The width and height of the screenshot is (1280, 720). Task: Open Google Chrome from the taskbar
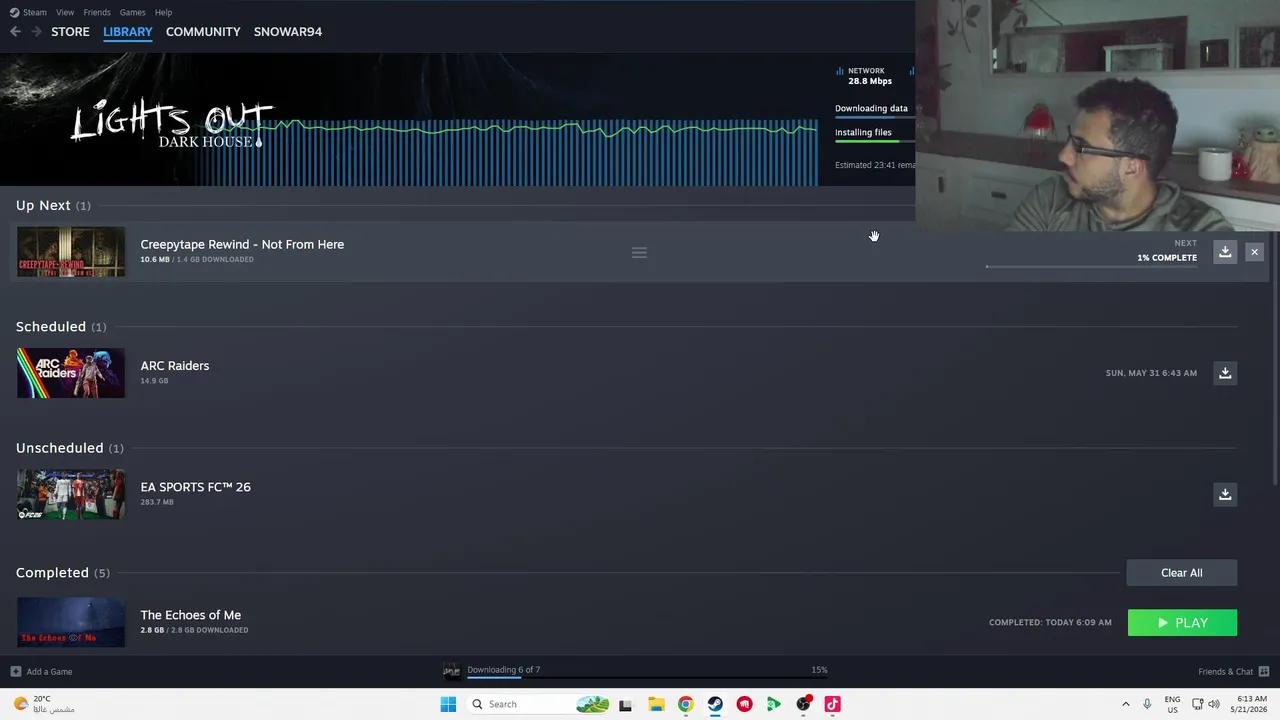tap(685, 704)
